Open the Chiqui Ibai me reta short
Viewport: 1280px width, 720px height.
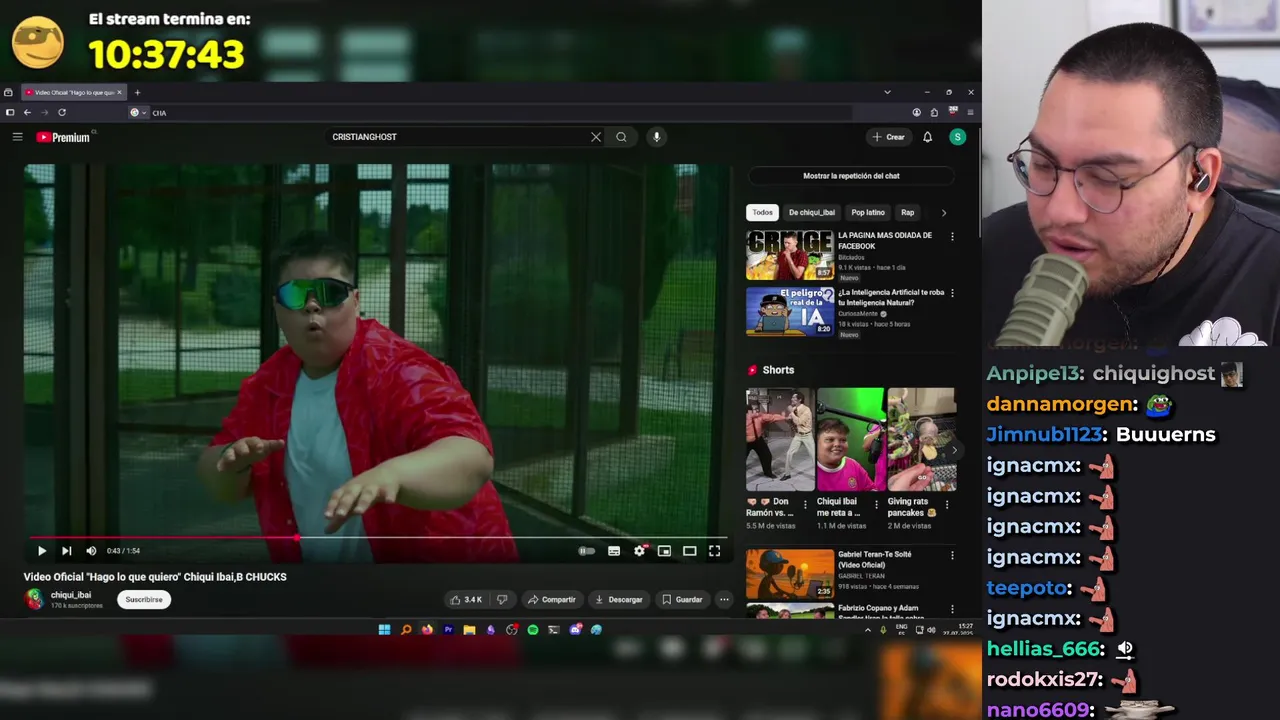(x=850, y=439)
